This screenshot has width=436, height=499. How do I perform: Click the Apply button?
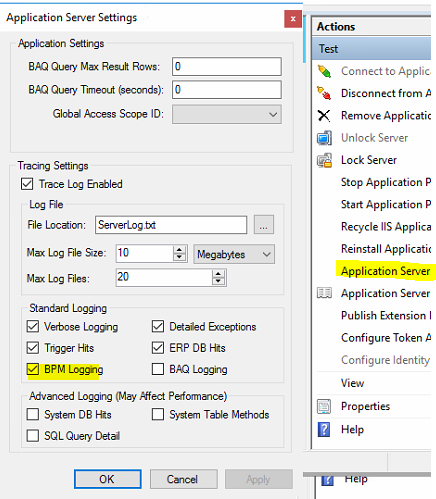(x=259, y=479)
